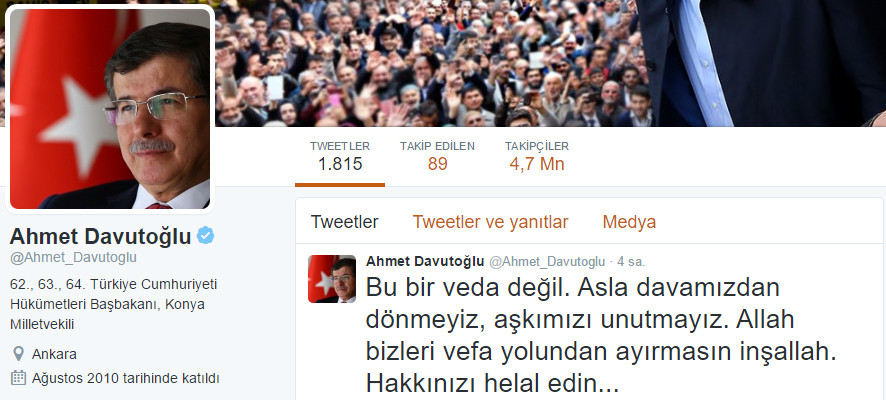886x400 pixels.
Task: Click the Ahmet Davutoğlu profile name heading
Action: click(x=101, y=237)
